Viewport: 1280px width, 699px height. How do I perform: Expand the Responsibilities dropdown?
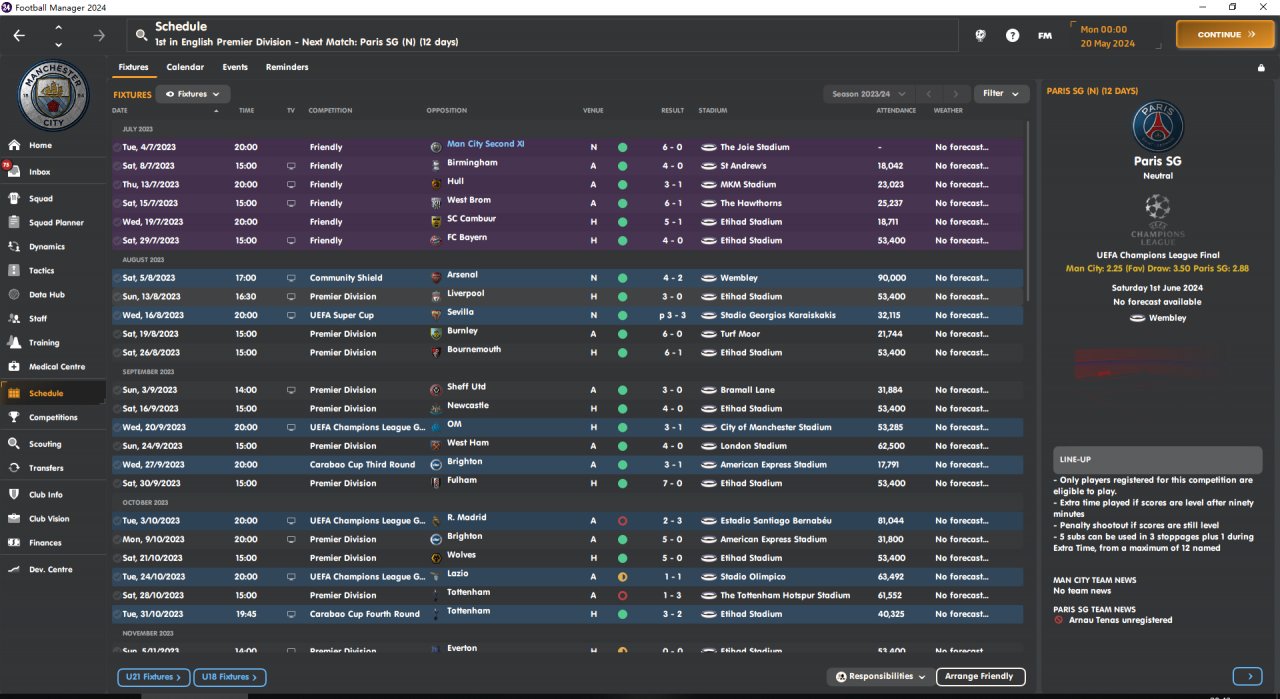click(x=881, y=677)
